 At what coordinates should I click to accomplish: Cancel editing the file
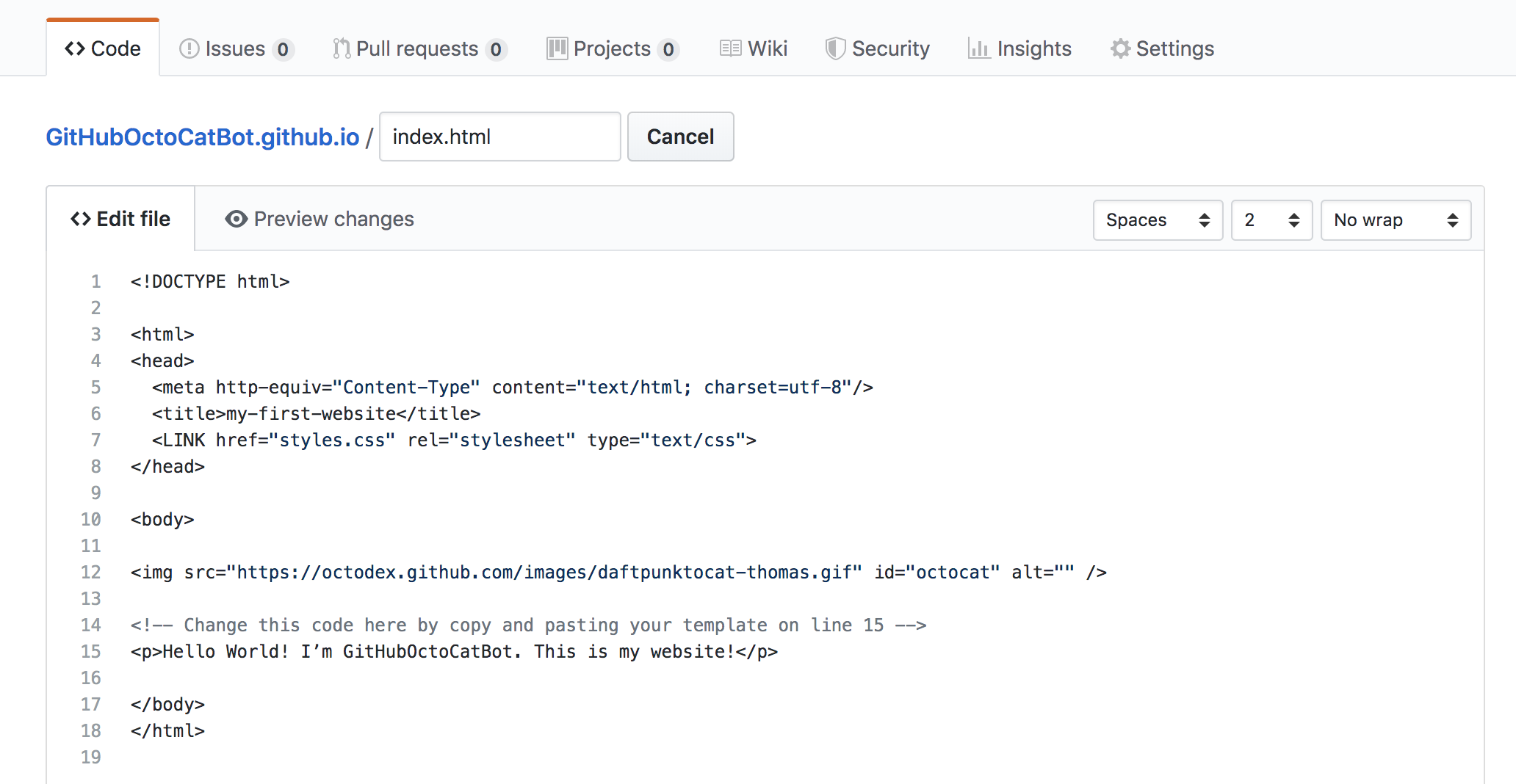681,137
